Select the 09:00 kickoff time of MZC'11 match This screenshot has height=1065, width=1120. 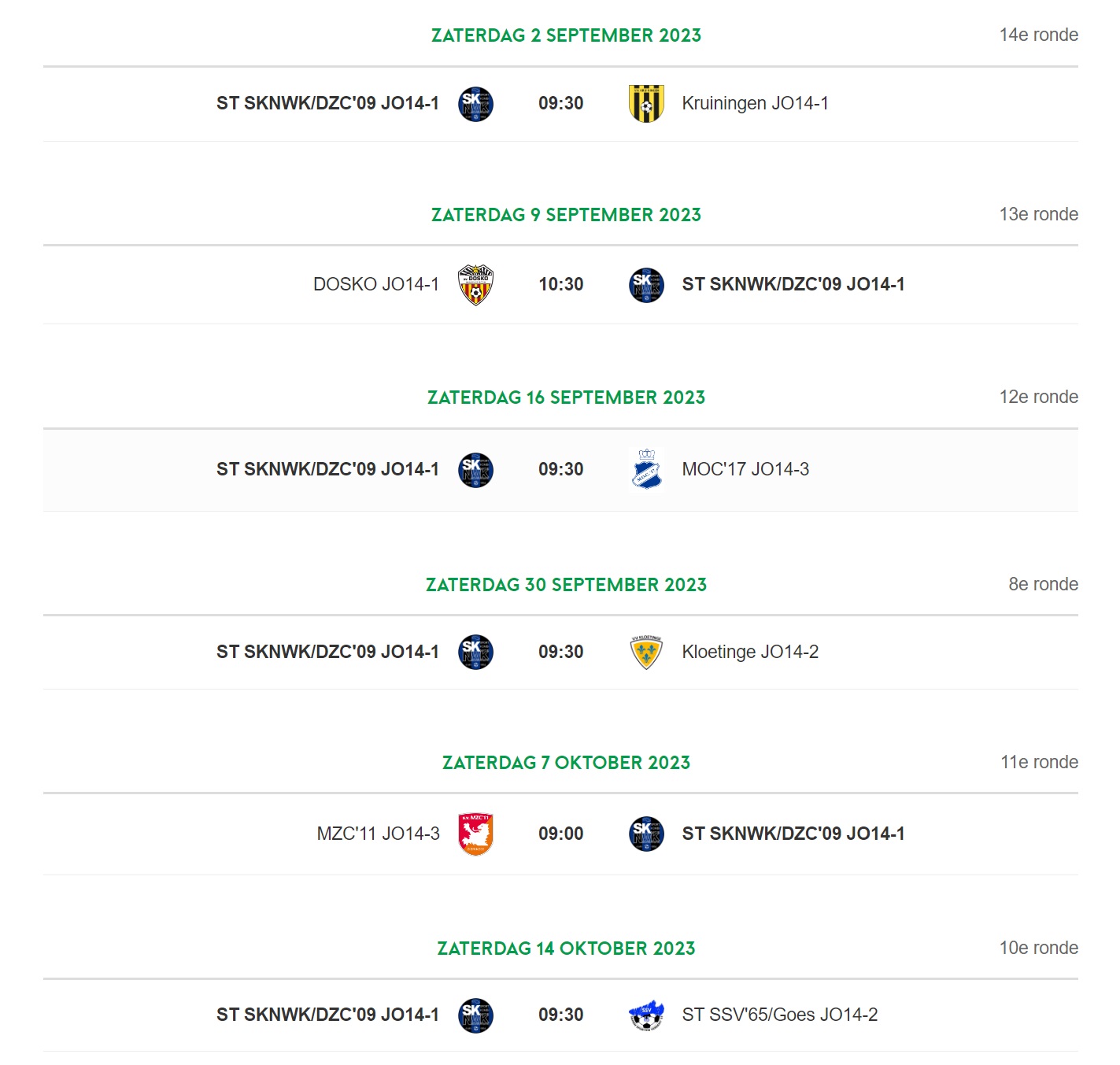pyautogui.click(x=561, y=834)
